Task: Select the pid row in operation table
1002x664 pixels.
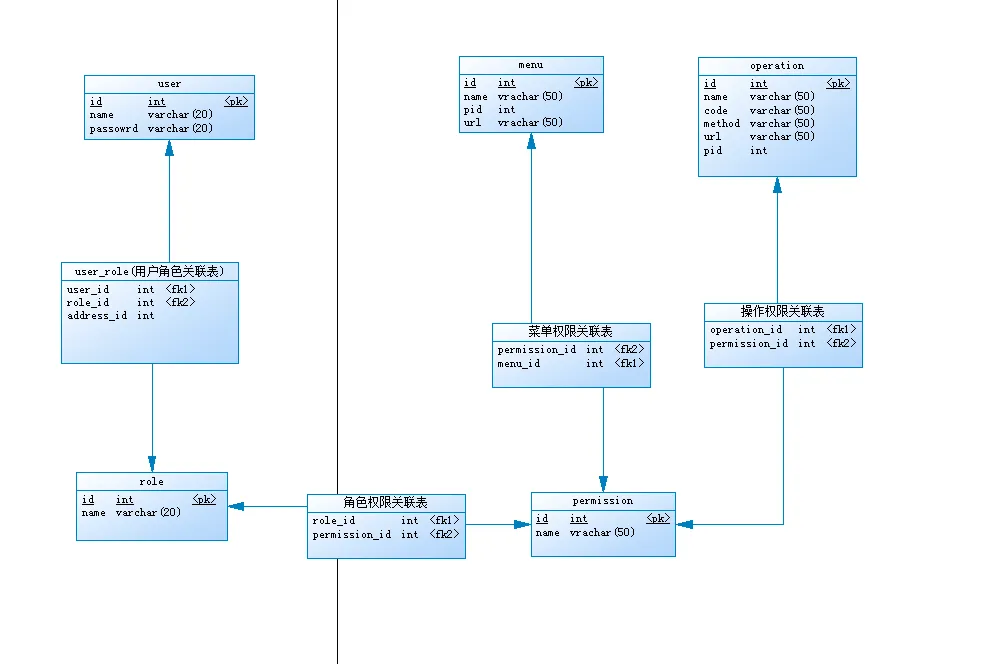Action: (x=736, y=151)
